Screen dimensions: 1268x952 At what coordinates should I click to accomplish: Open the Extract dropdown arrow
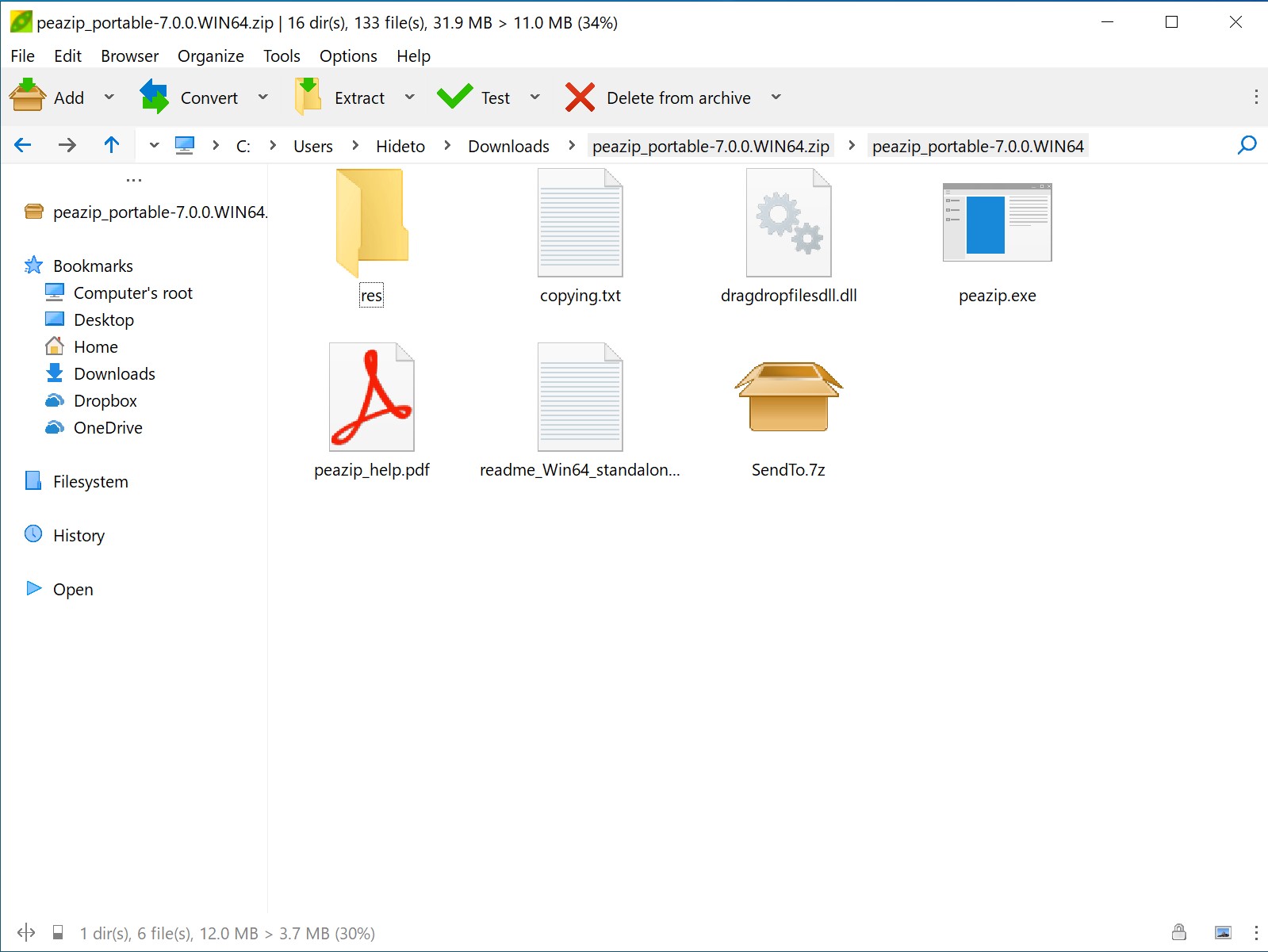[410, 97]
